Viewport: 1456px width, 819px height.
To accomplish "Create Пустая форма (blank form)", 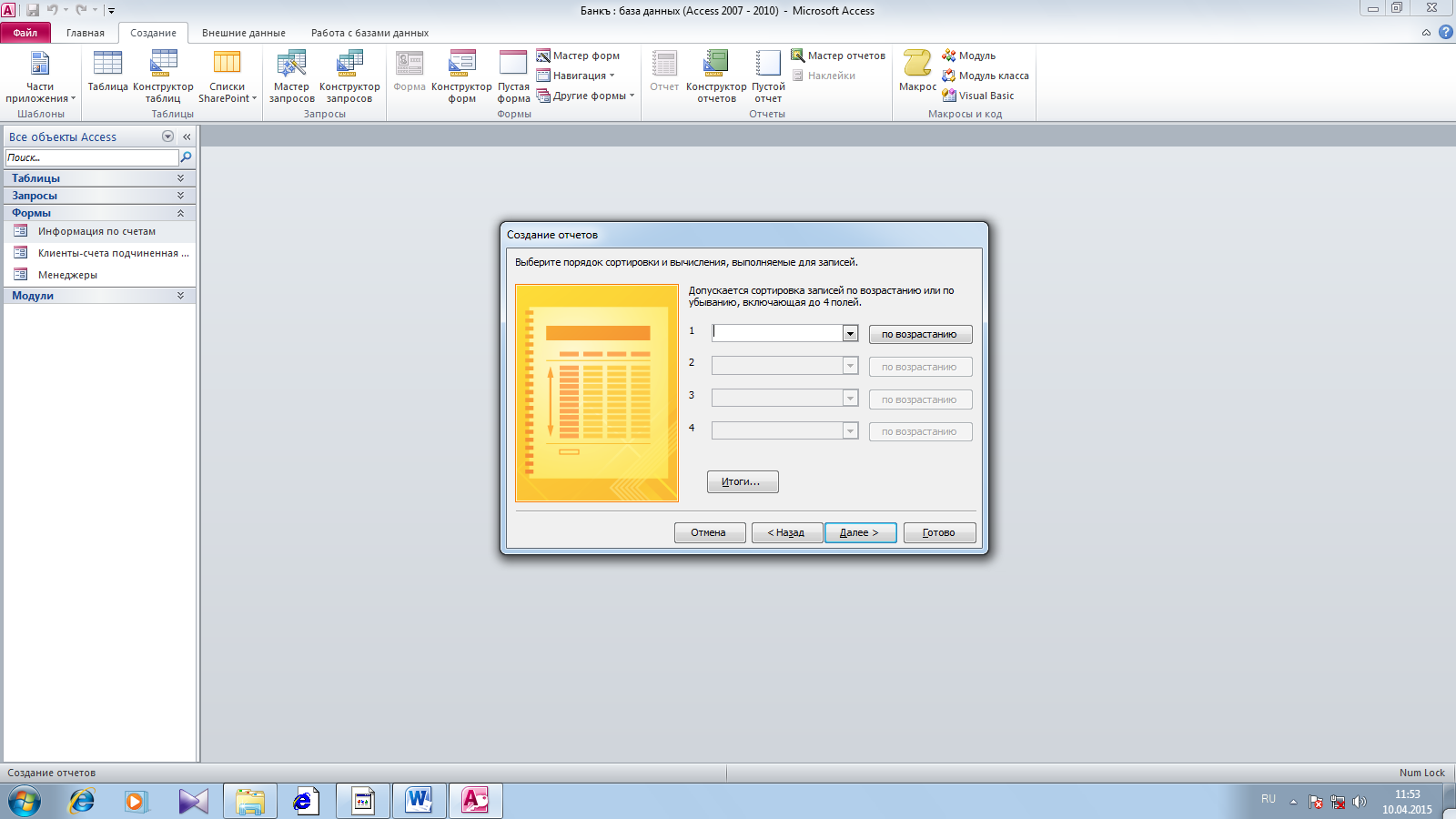I will (513, 76).
